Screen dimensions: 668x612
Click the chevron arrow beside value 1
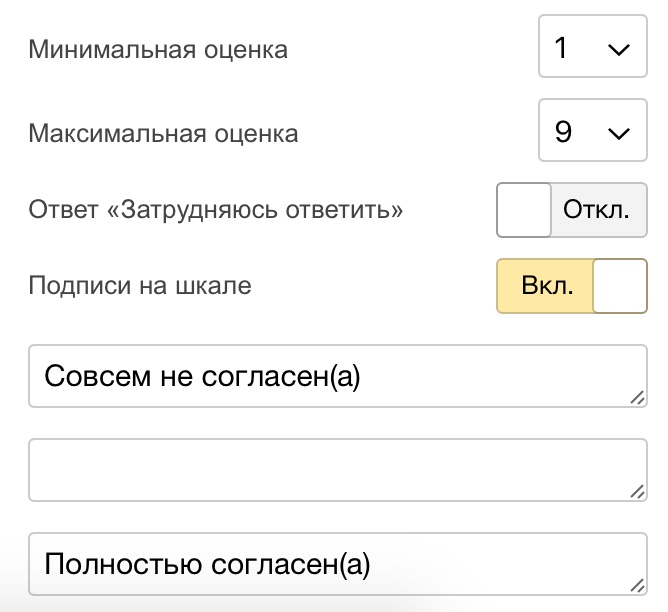pos(619,50)
